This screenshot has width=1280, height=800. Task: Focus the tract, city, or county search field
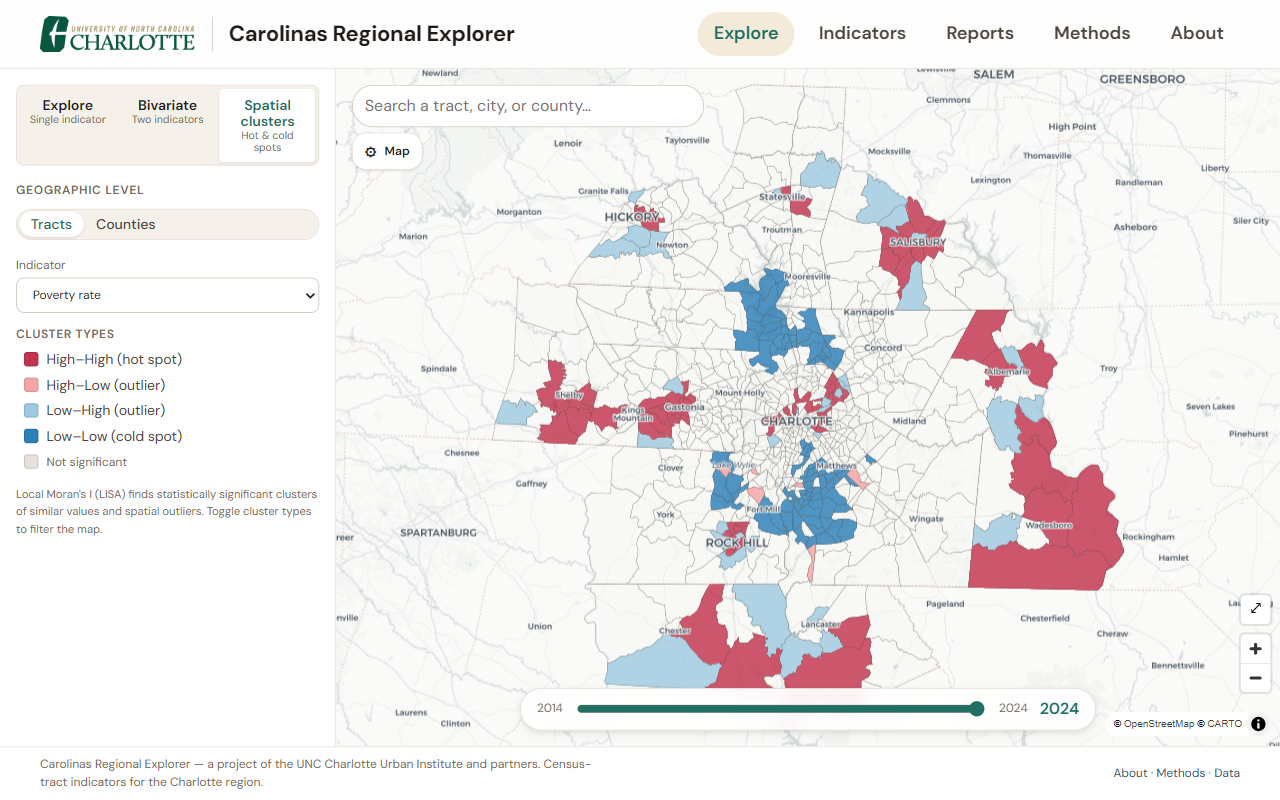pyautogui.click(x=528, y=106)
